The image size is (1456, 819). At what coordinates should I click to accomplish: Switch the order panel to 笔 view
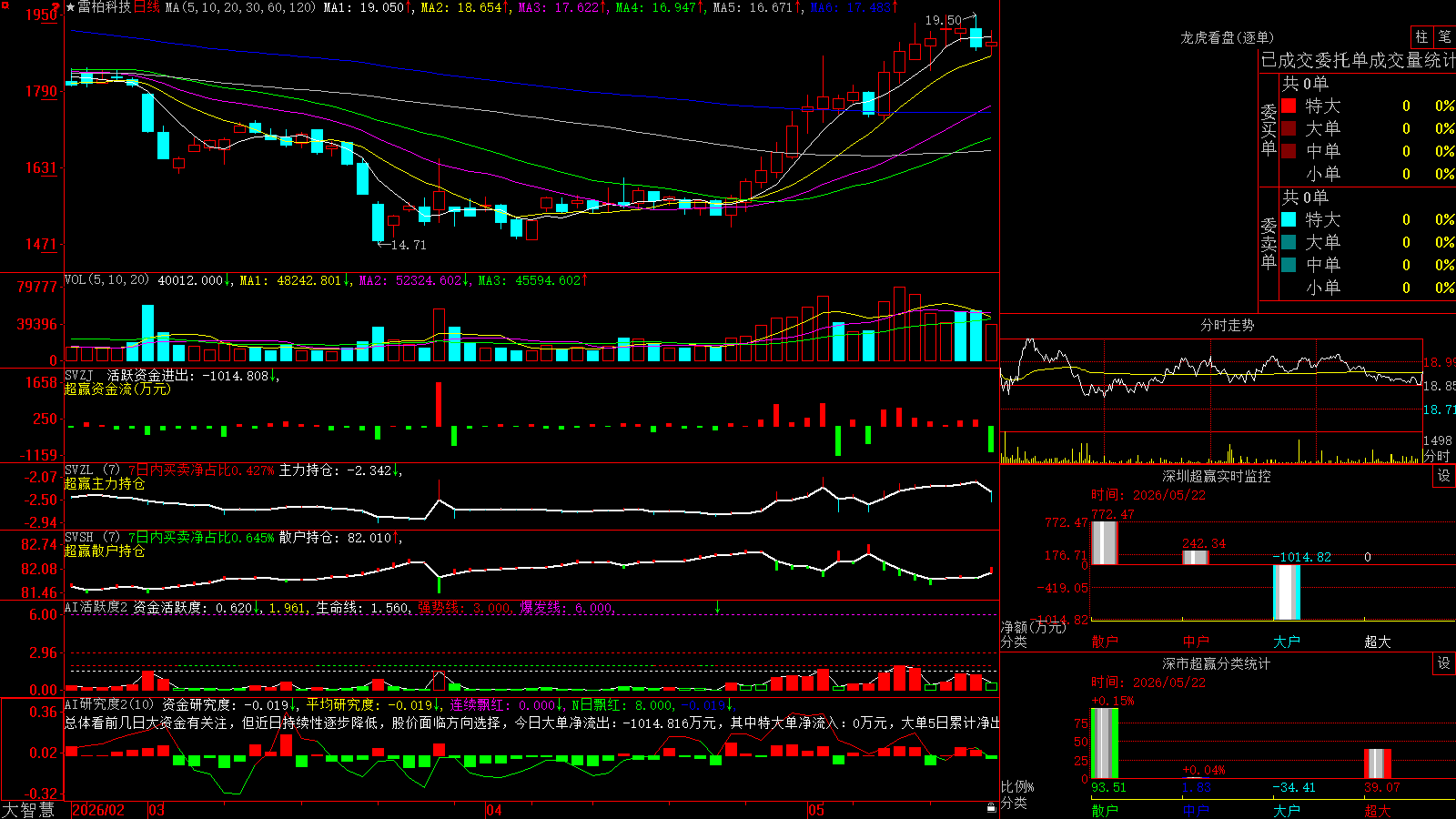(1444, 36)
